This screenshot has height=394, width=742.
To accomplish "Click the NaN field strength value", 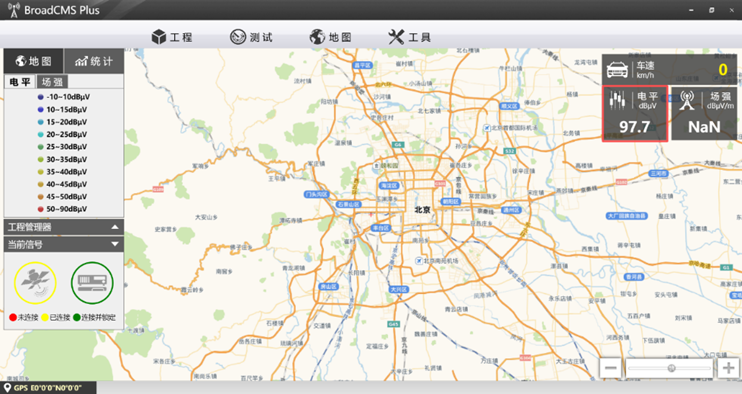I will click(x=704, y=126).
